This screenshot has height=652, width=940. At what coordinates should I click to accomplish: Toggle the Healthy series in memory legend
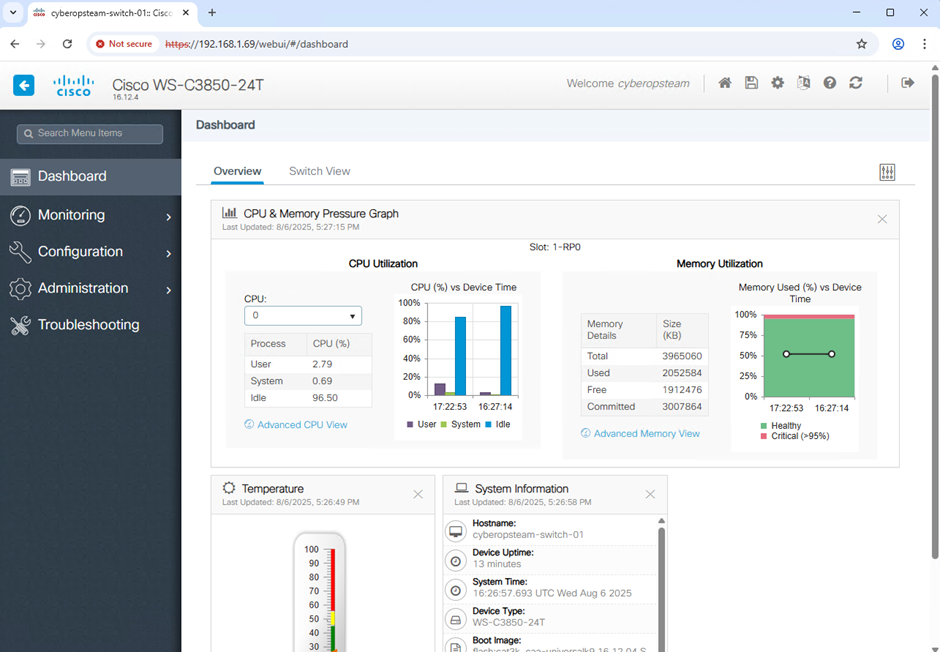point(781,425)
